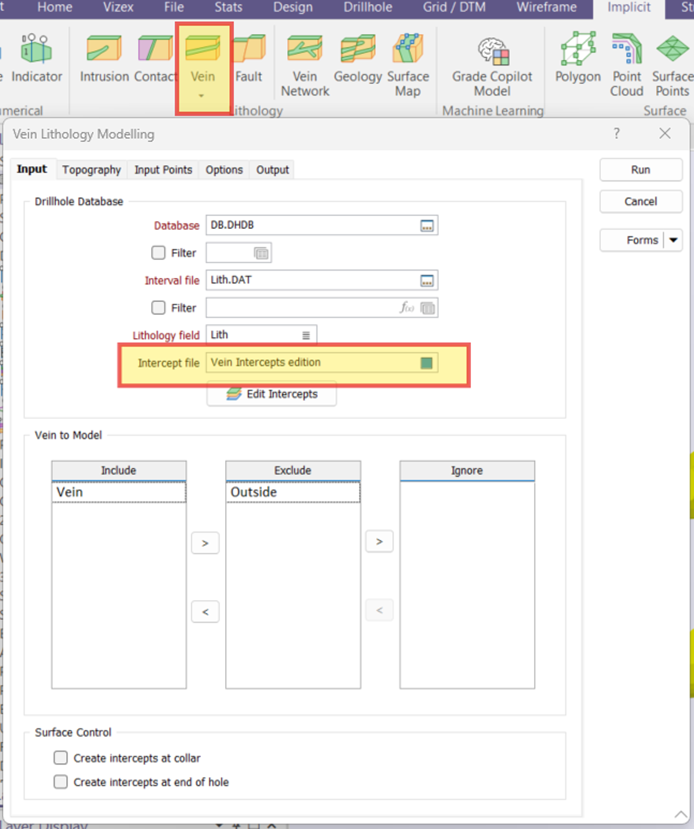Enable the Database Filter checkbox
The height and width of the screenshot is (829, 694).
158,253
